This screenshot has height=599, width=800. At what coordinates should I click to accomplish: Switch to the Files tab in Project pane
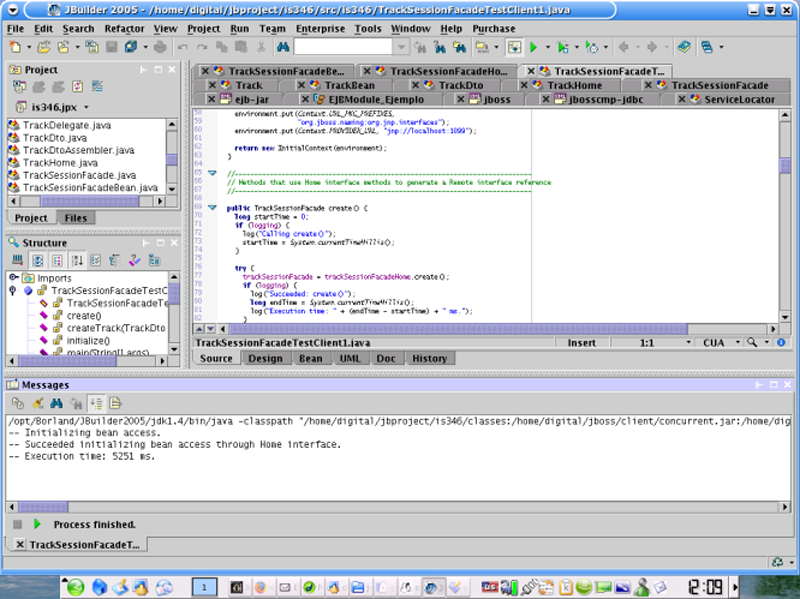coord(75,218)
